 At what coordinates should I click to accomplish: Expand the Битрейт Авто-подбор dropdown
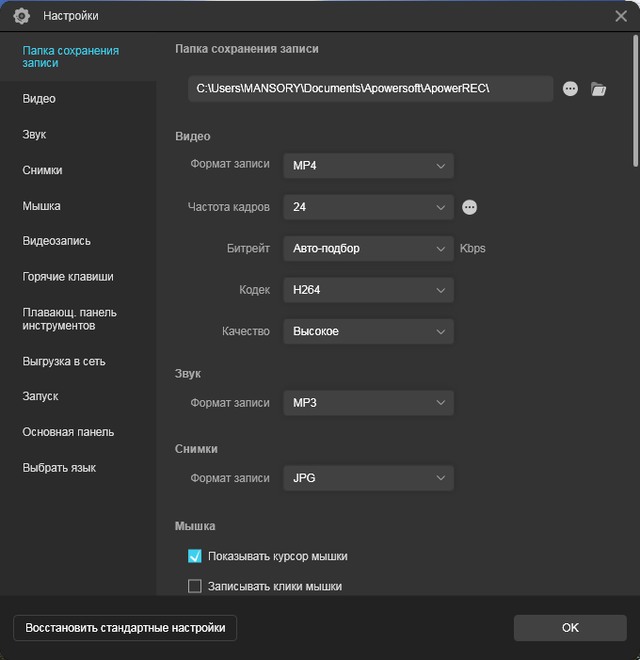tap(368, 248)
